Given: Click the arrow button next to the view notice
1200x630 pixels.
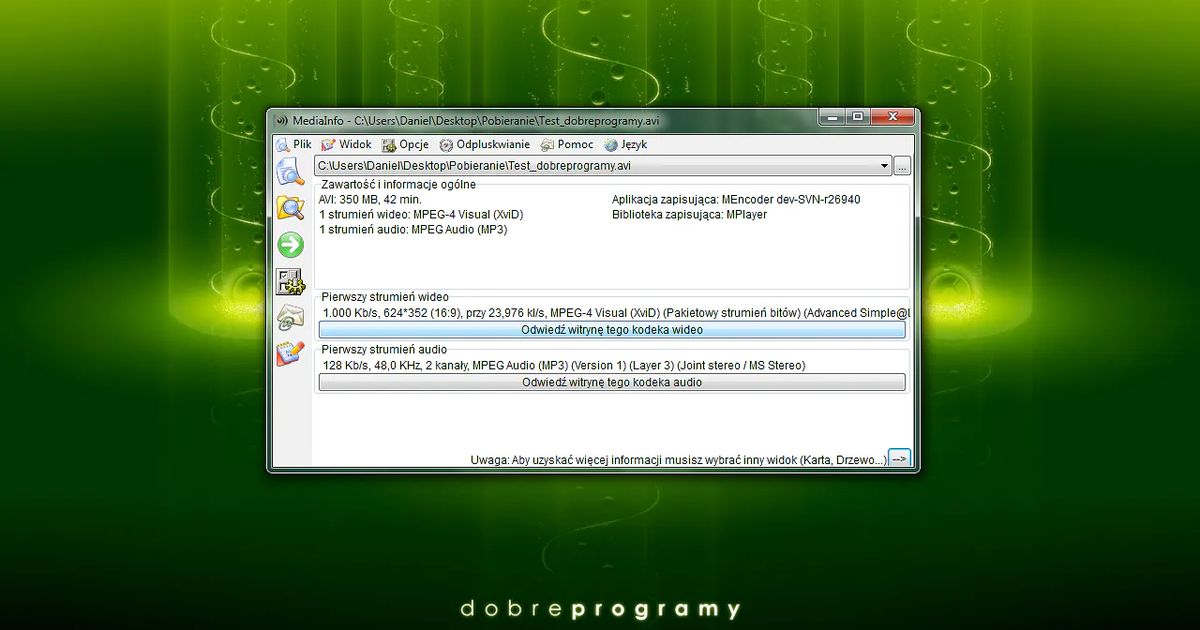Looking at the screenshot, I should click(899, 457).
